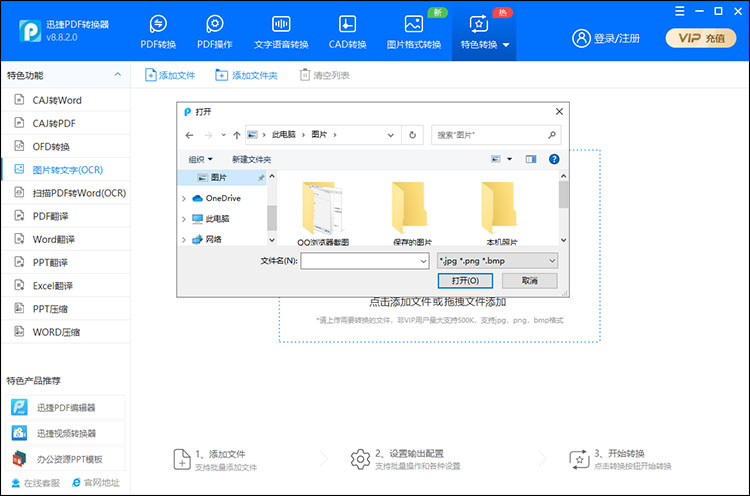Expand the OneDrive tree node
The height and width of the screenshot is (496, 750).
coord(184,198)
